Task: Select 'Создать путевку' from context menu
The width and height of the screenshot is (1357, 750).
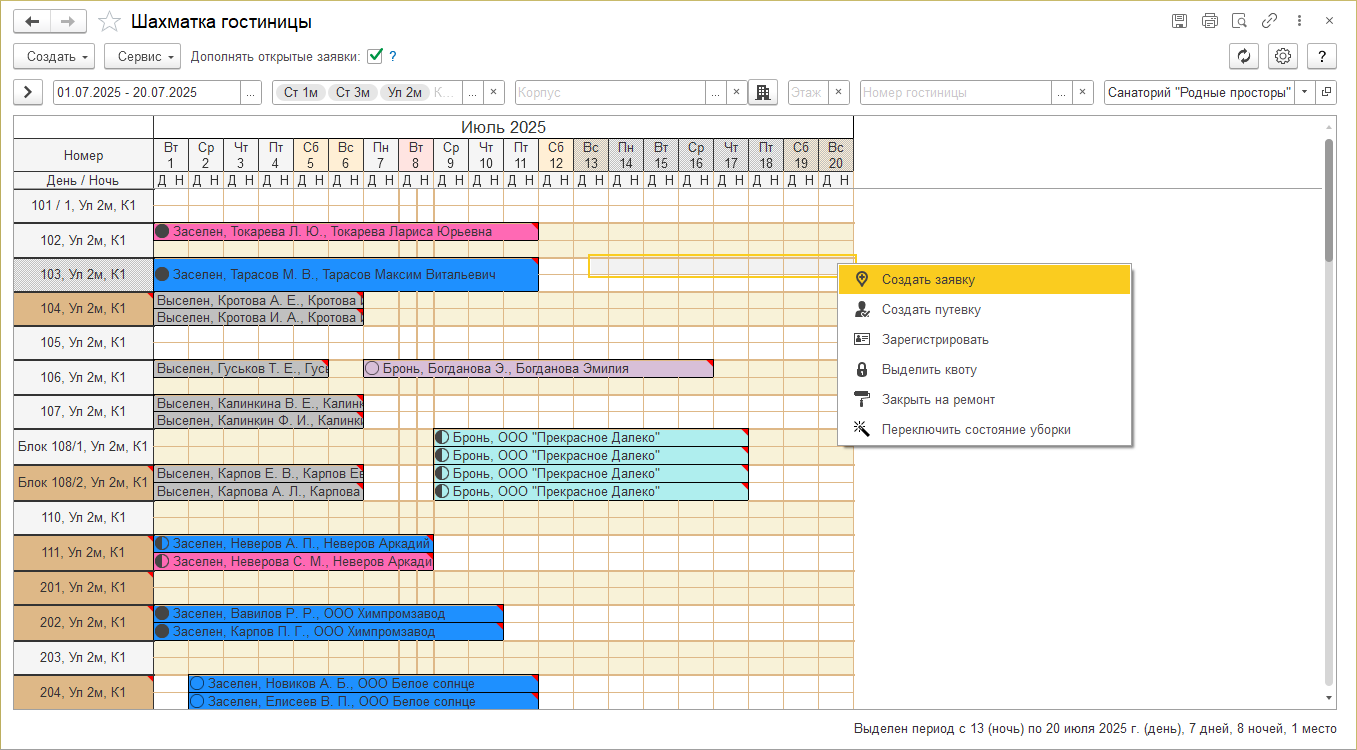Action: coord(930,310)
